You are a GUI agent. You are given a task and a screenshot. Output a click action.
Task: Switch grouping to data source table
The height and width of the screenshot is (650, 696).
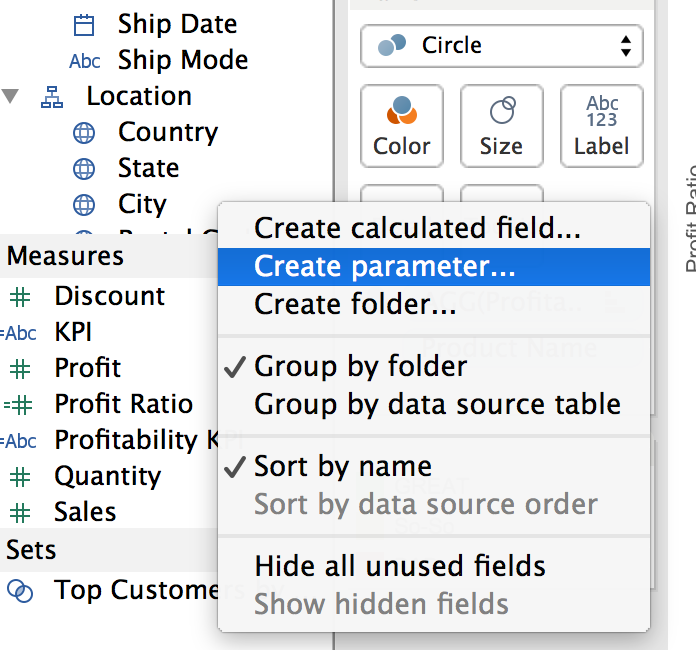pos(437,405)
